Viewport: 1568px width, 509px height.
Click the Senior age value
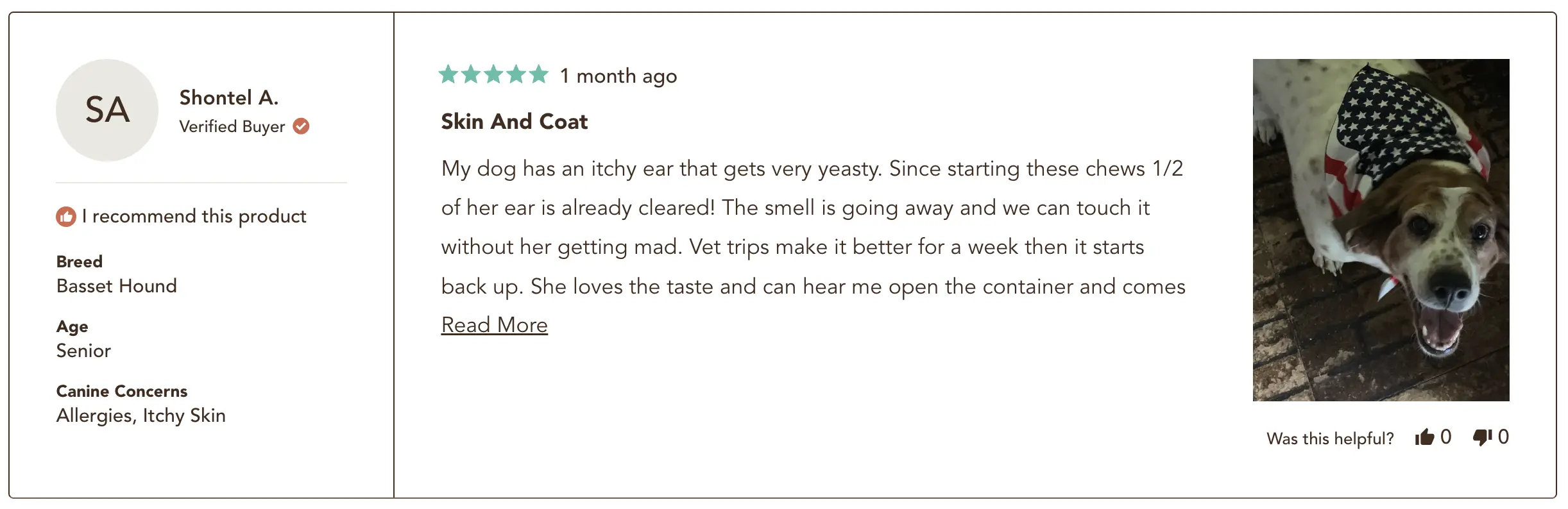click(x=83, y=351)
